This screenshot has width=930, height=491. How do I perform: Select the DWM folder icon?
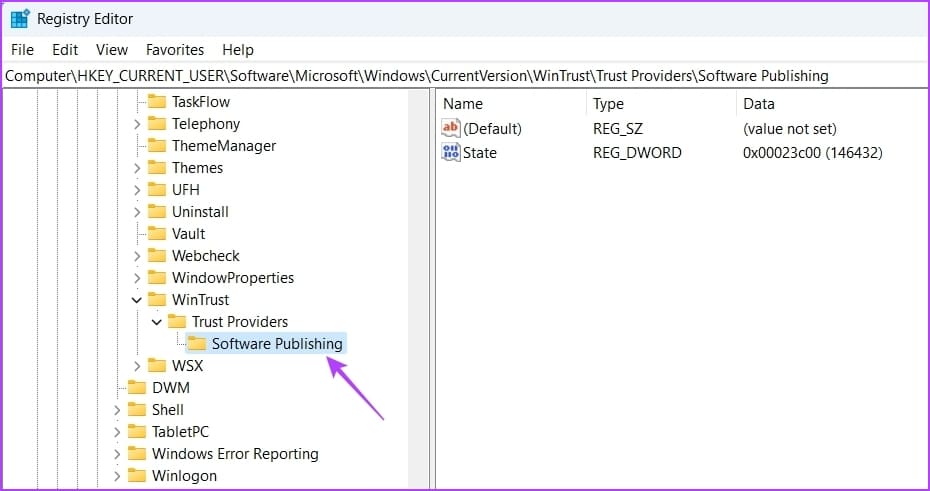pyautogui.click(x=137, y=387)
